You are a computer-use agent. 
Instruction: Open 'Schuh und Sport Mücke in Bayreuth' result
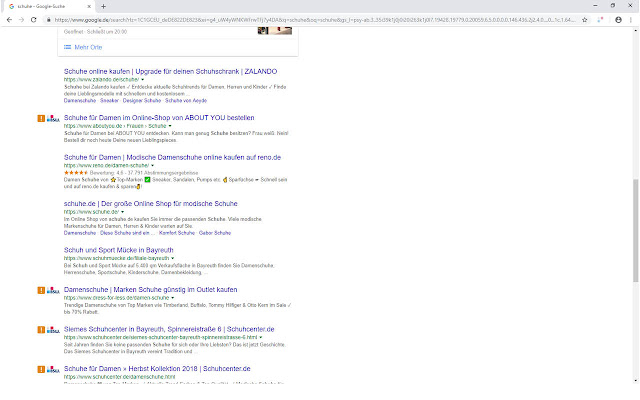click(x=118, y=250)
